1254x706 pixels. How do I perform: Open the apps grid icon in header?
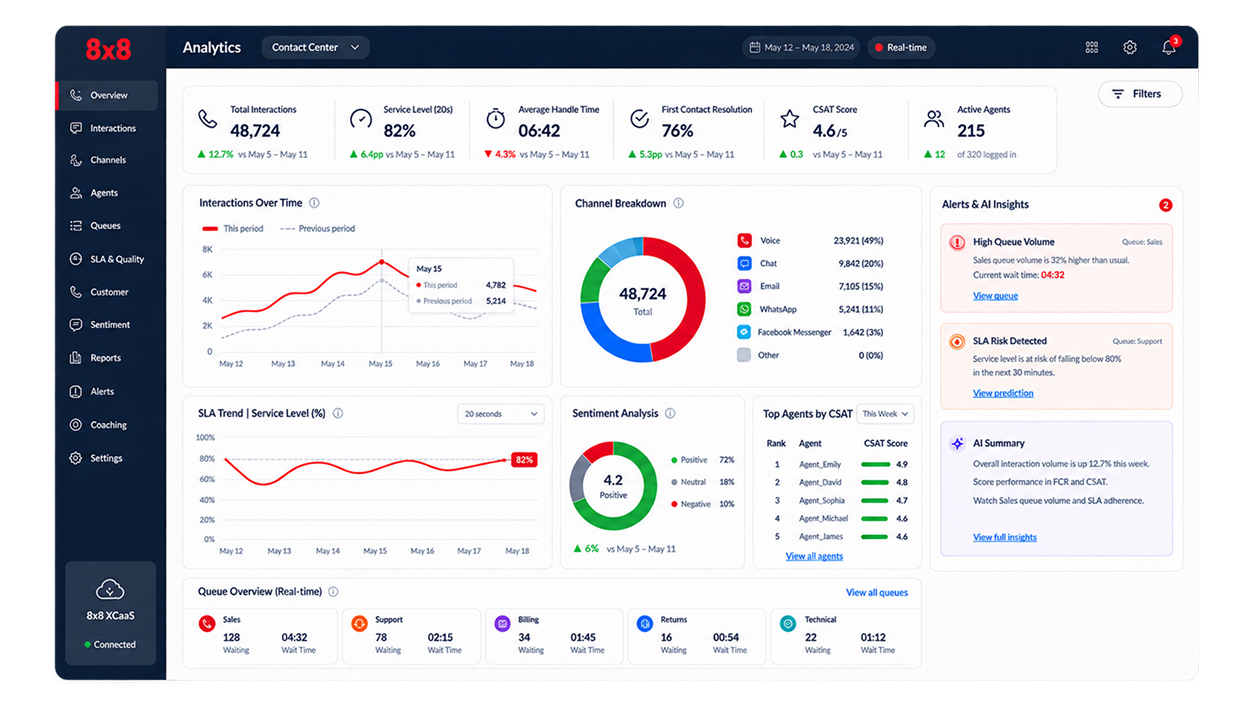(1091, 47)
